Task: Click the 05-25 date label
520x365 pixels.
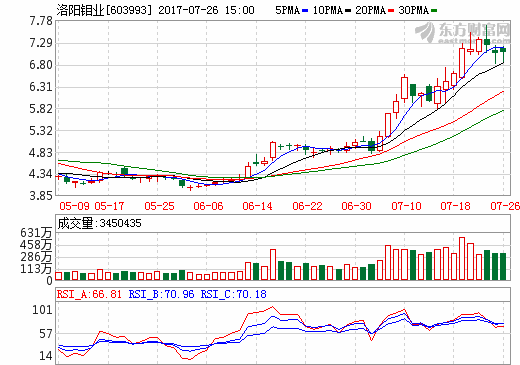Action: coord(159,206)
